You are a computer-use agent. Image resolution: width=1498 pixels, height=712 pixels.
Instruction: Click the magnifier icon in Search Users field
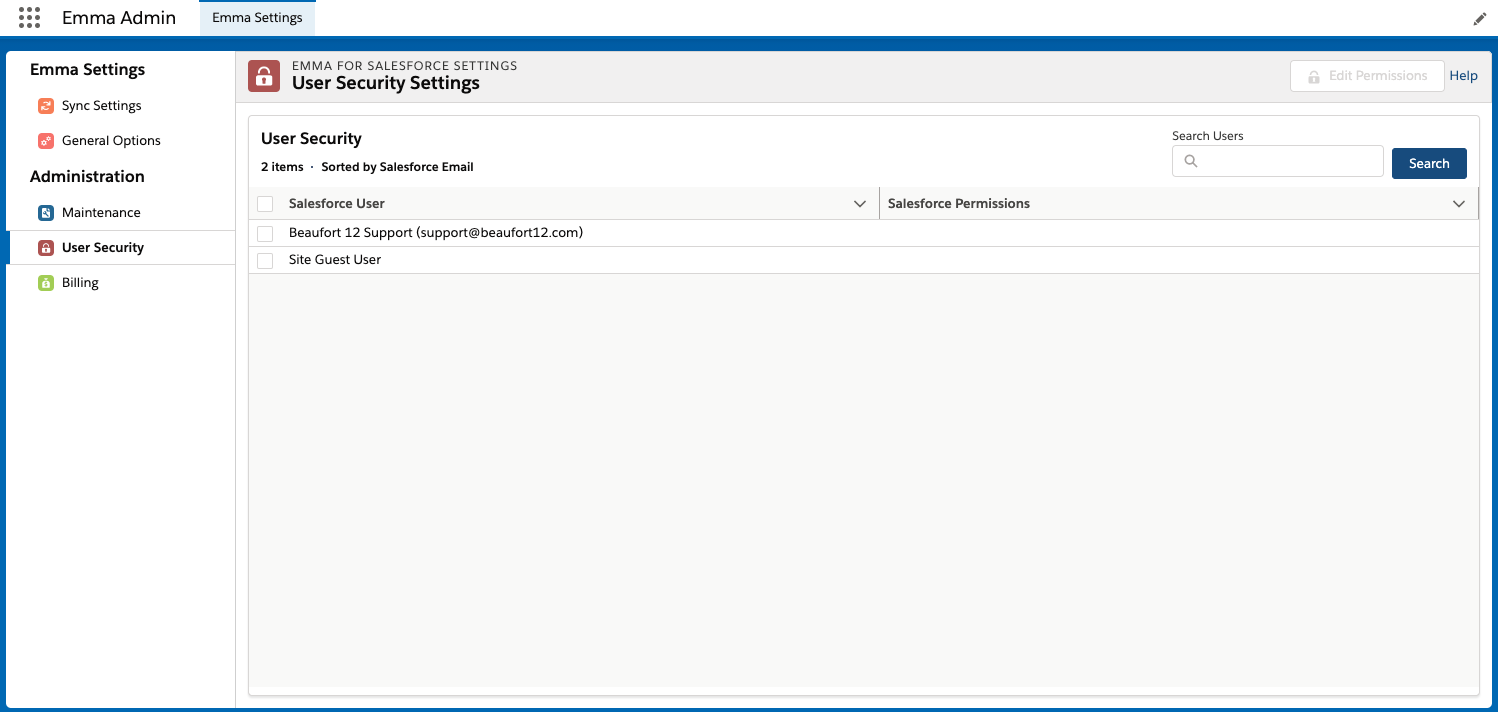point(1190,161)
